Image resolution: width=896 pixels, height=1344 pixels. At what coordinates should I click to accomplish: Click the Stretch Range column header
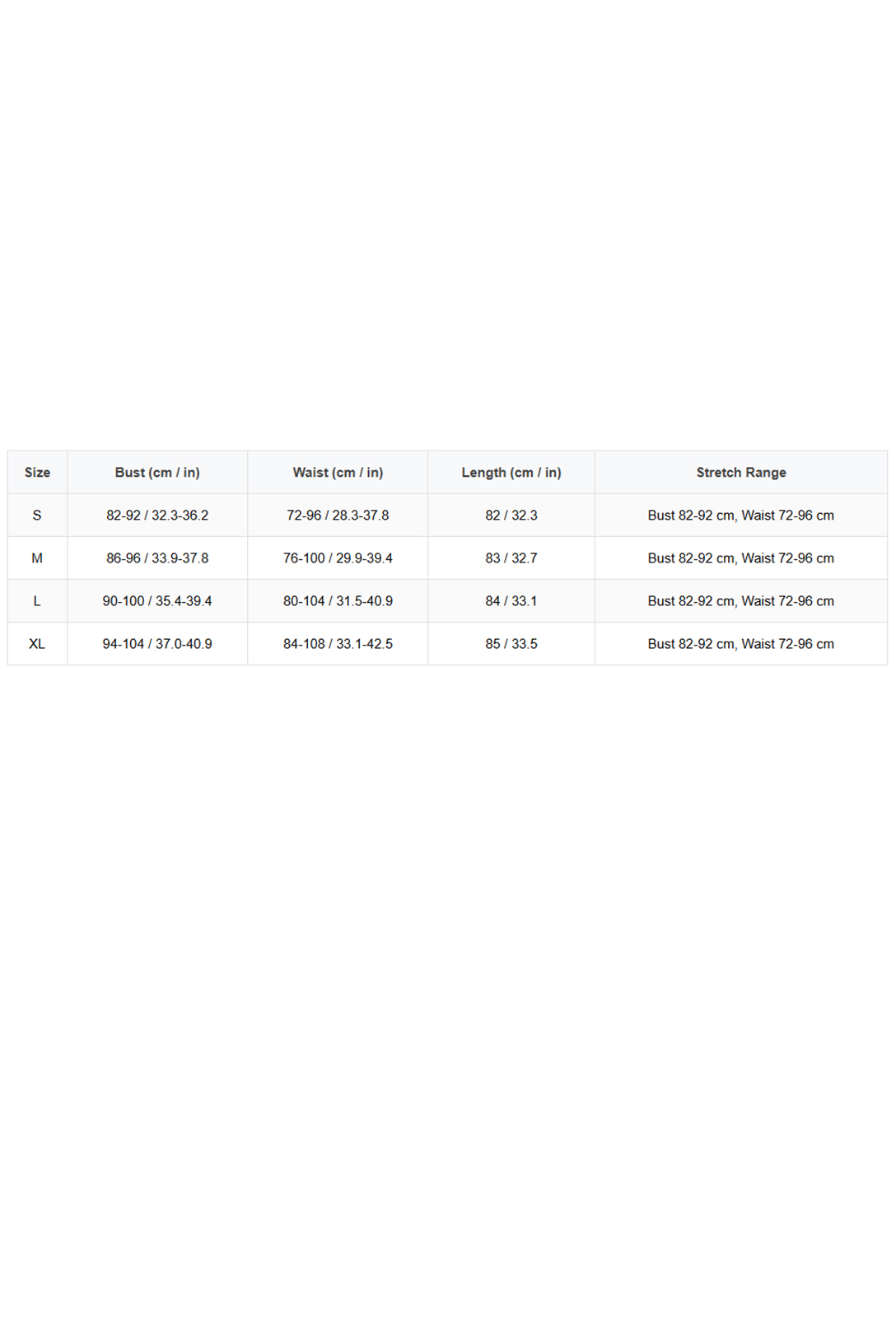741,472
